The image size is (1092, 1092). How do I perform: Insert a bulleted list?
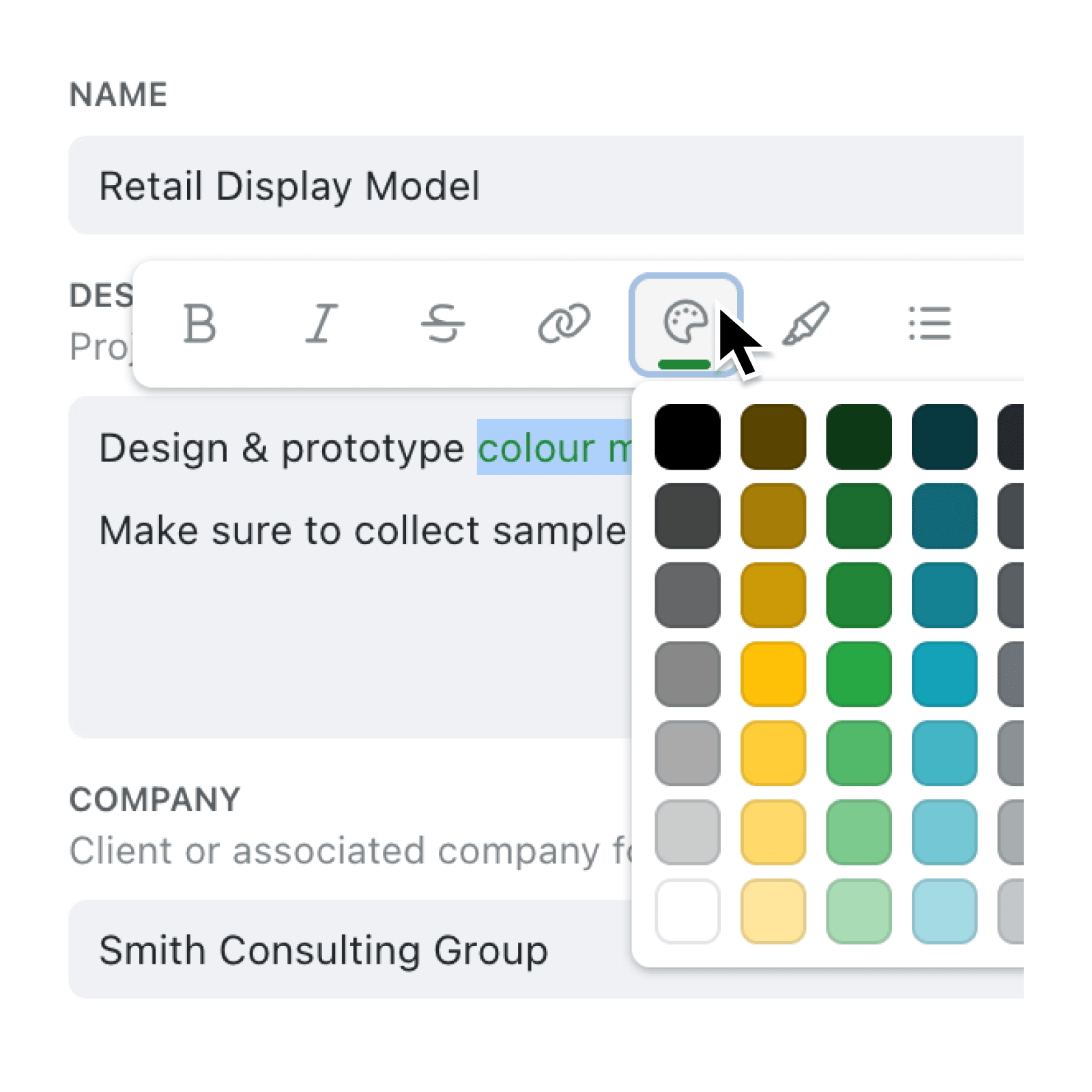(x=930, y=323)
